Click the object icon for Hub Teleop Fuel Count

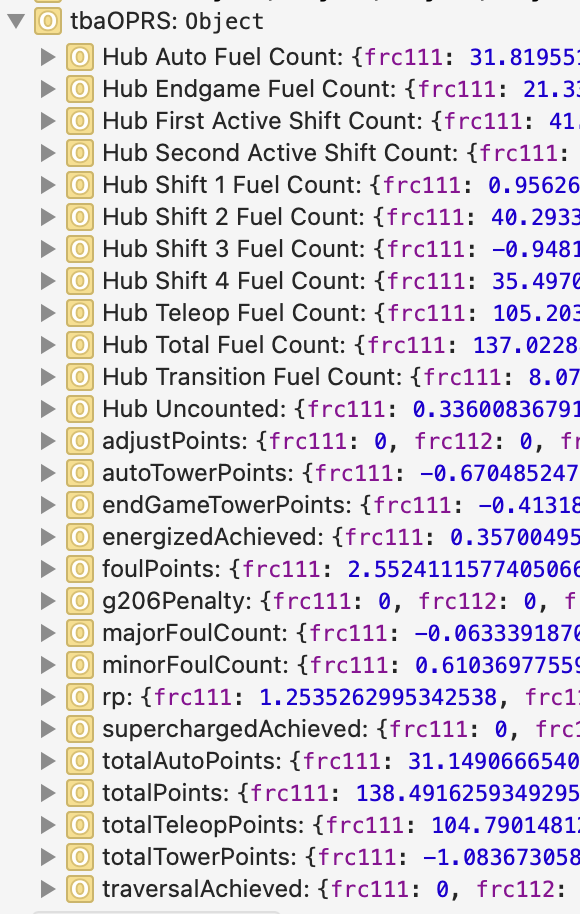(80, 313)
